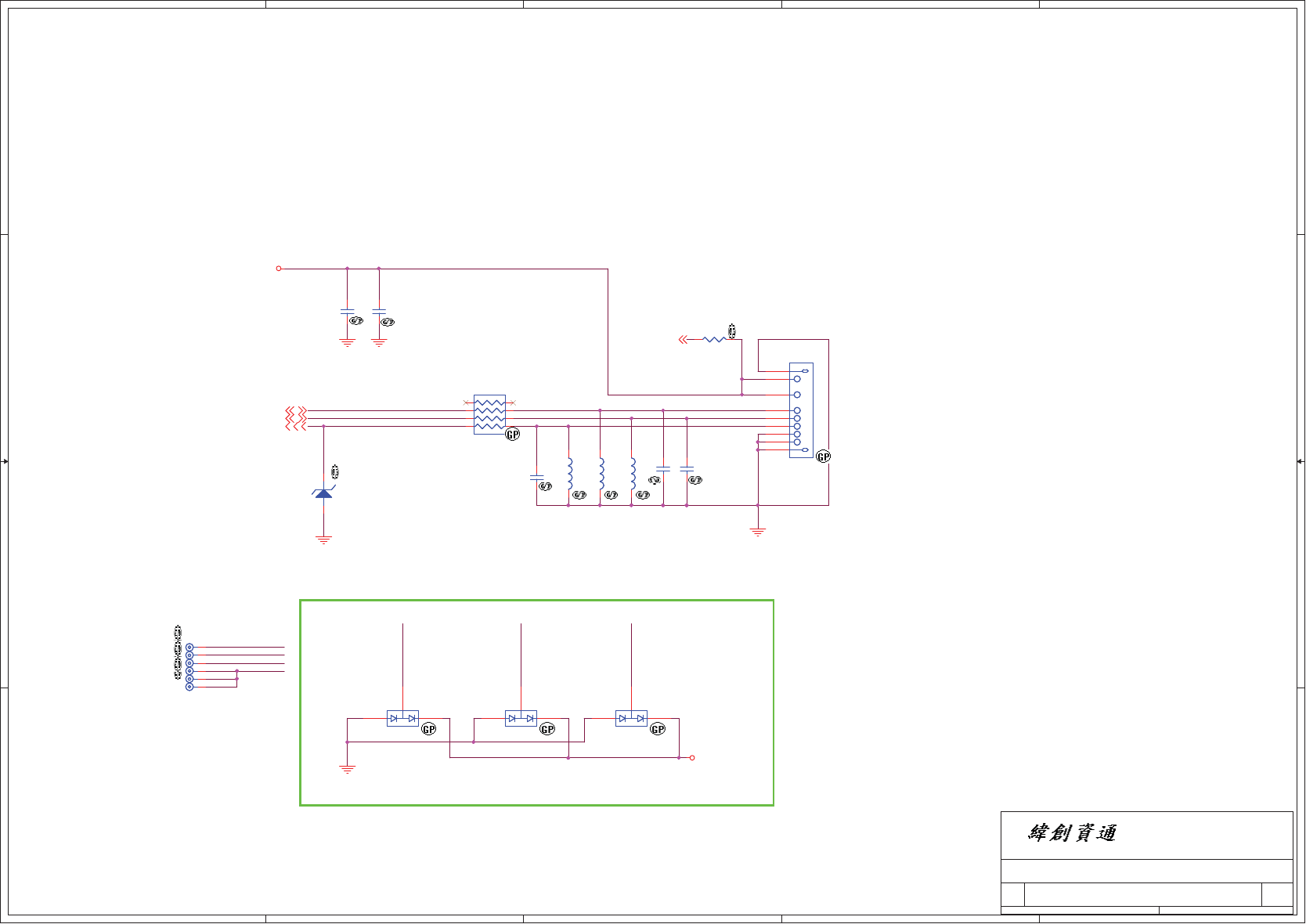The image size is (1306, 924).
Task: Click the GP marker beside the right diode array
Action: (658, 729)
